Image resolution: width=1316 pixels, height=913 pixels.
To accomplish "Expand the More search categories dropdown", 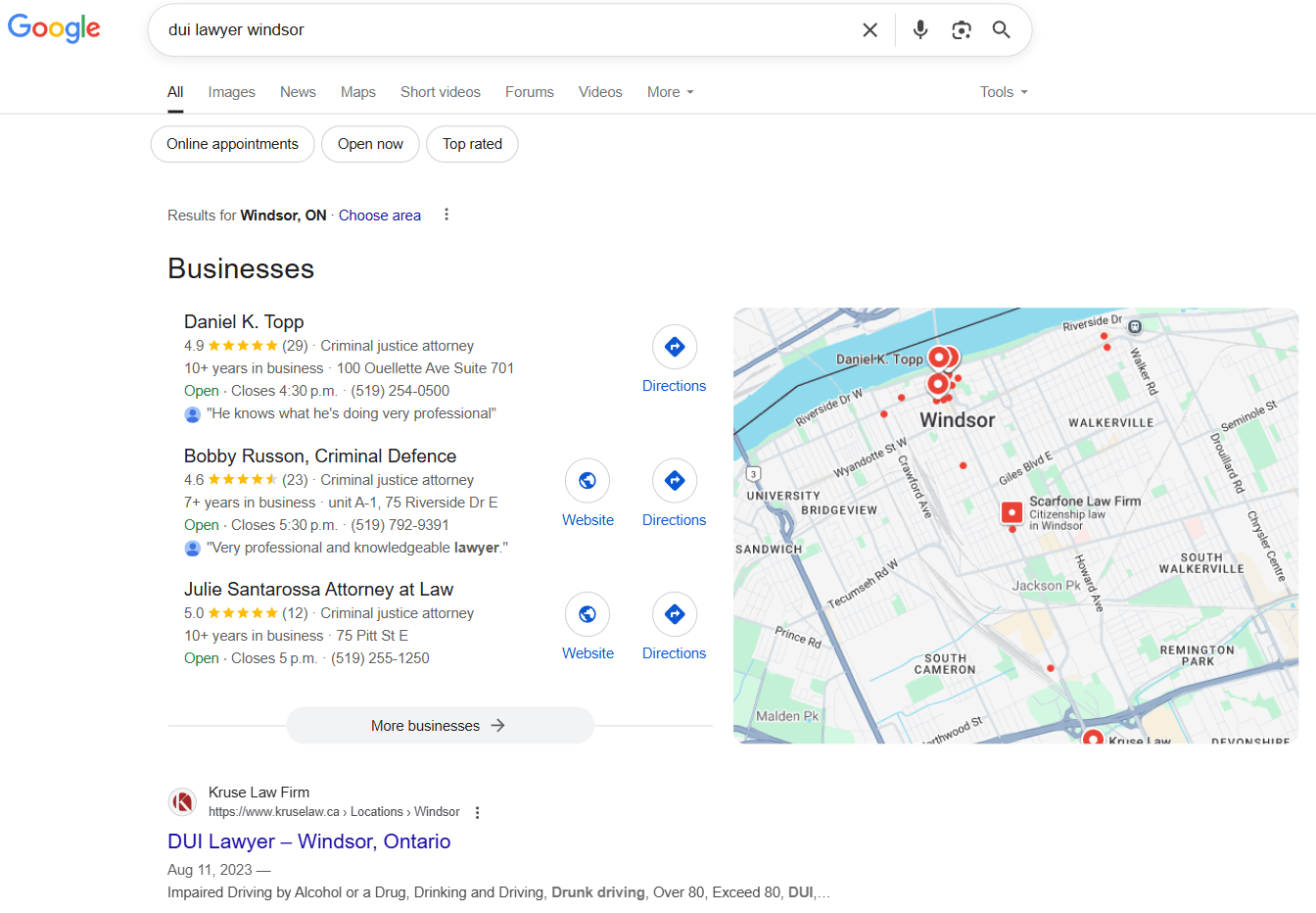I will [670, 92].
